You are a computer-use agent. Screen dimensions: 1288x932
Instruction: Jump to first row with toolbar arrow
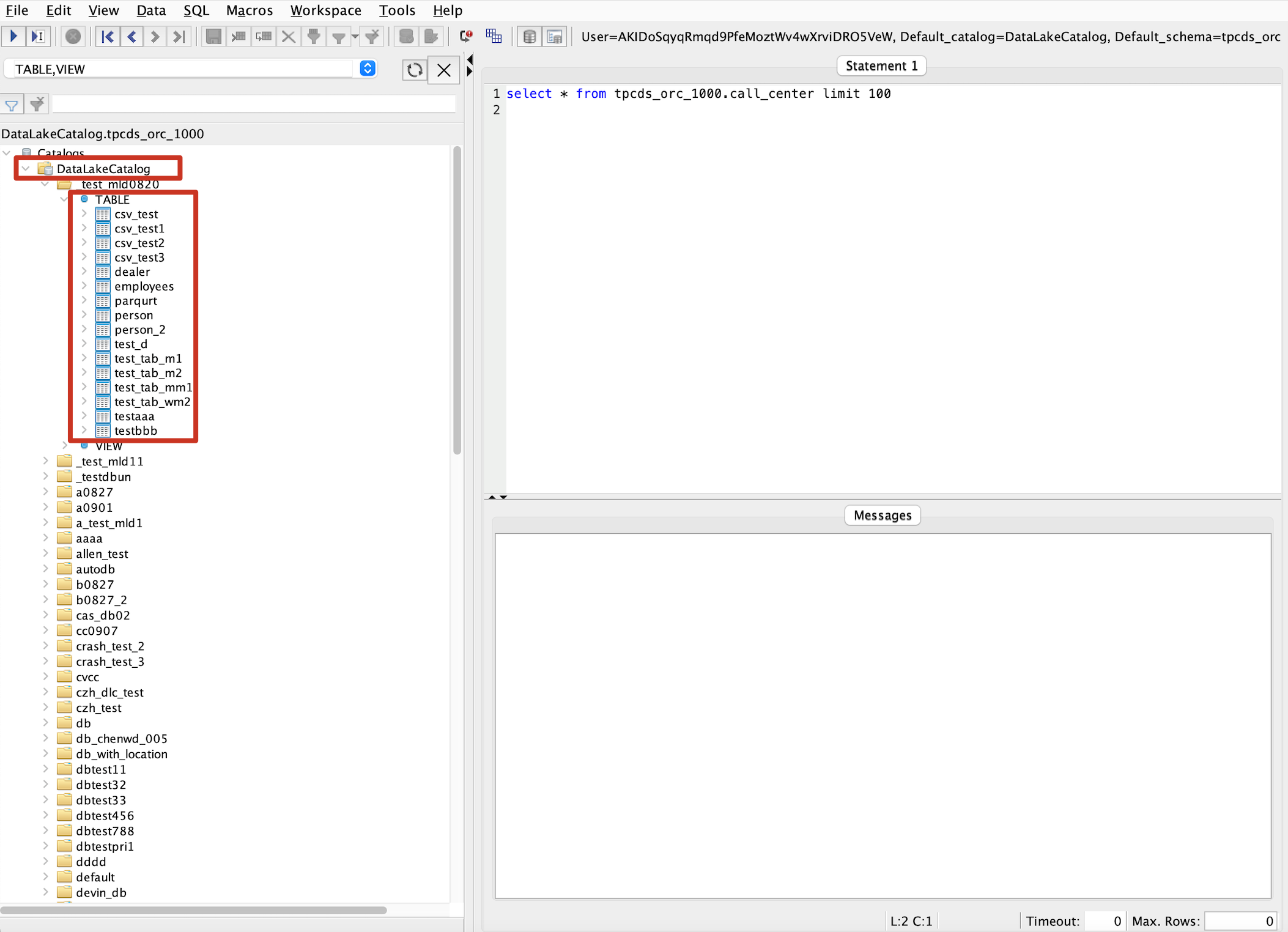[x=108, y=37]
